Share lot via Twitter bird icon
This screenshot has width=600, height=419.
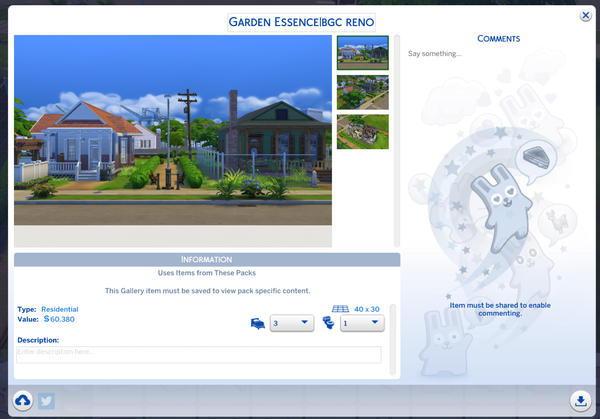point(46,401)
